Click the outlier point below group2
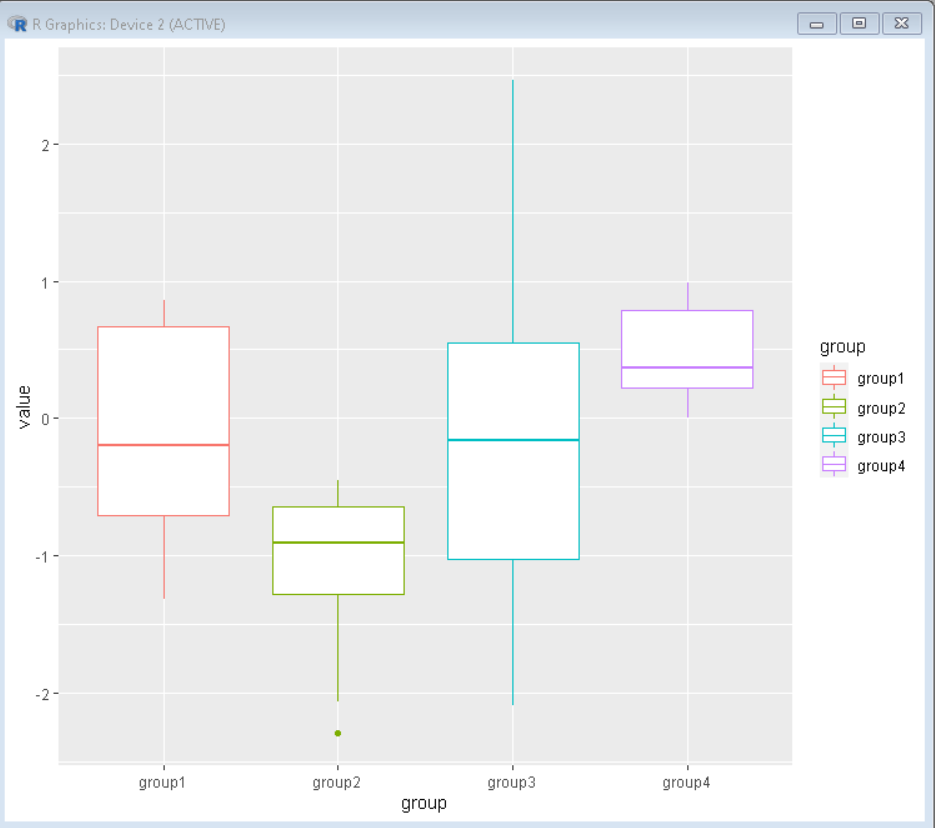Screen dimensions: 935x828 (x=337, y=731)
